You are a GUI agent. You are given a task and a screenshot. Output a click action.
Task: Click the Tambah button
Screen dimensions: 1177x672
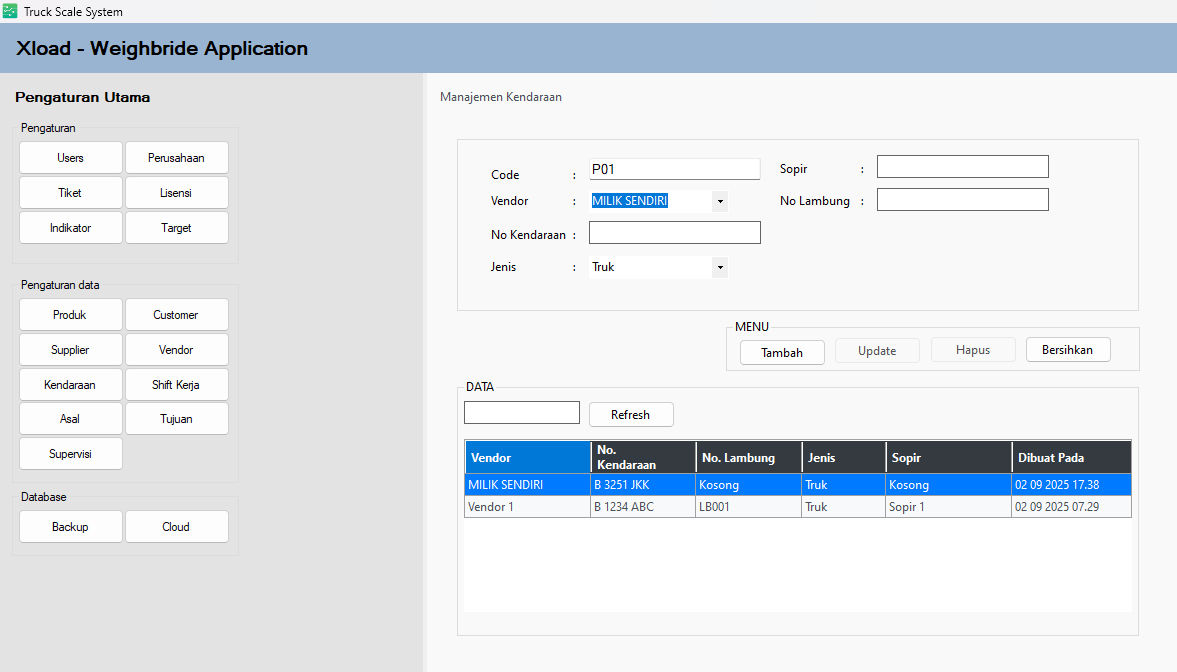click(782, 352)
